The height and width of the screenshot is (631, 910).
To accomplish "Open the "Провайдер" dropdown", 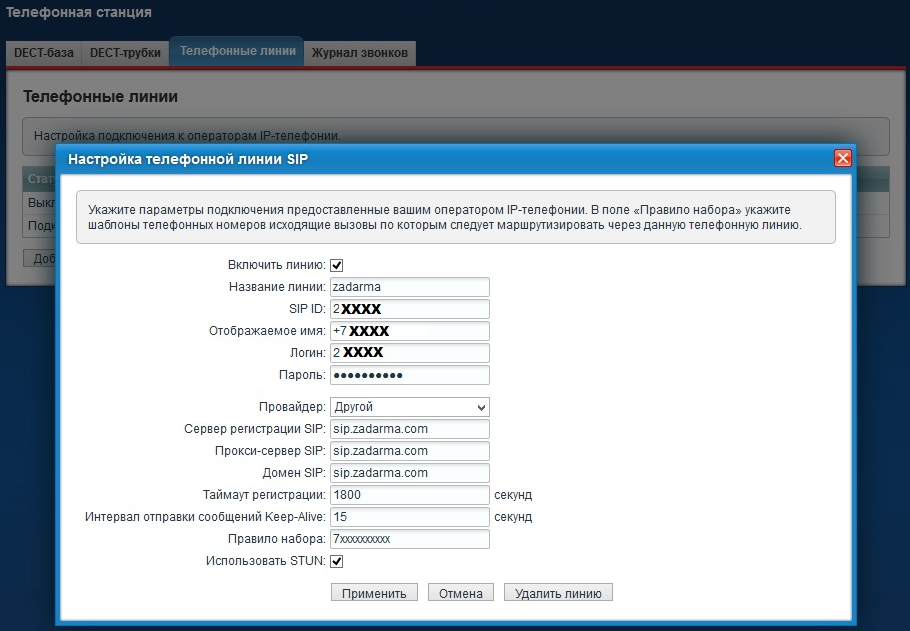I will [409, 407].
